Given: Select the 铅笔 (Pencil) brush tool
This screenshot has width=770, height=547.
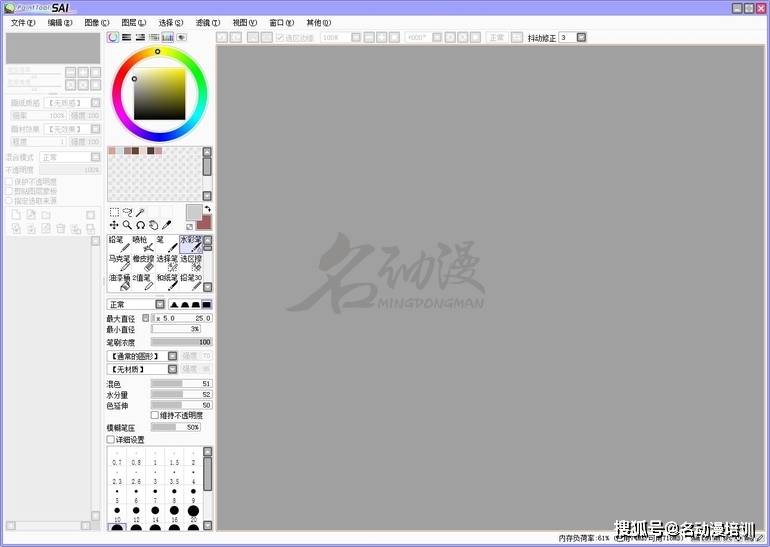Looking at the screenshot, I should click(118, 244).
